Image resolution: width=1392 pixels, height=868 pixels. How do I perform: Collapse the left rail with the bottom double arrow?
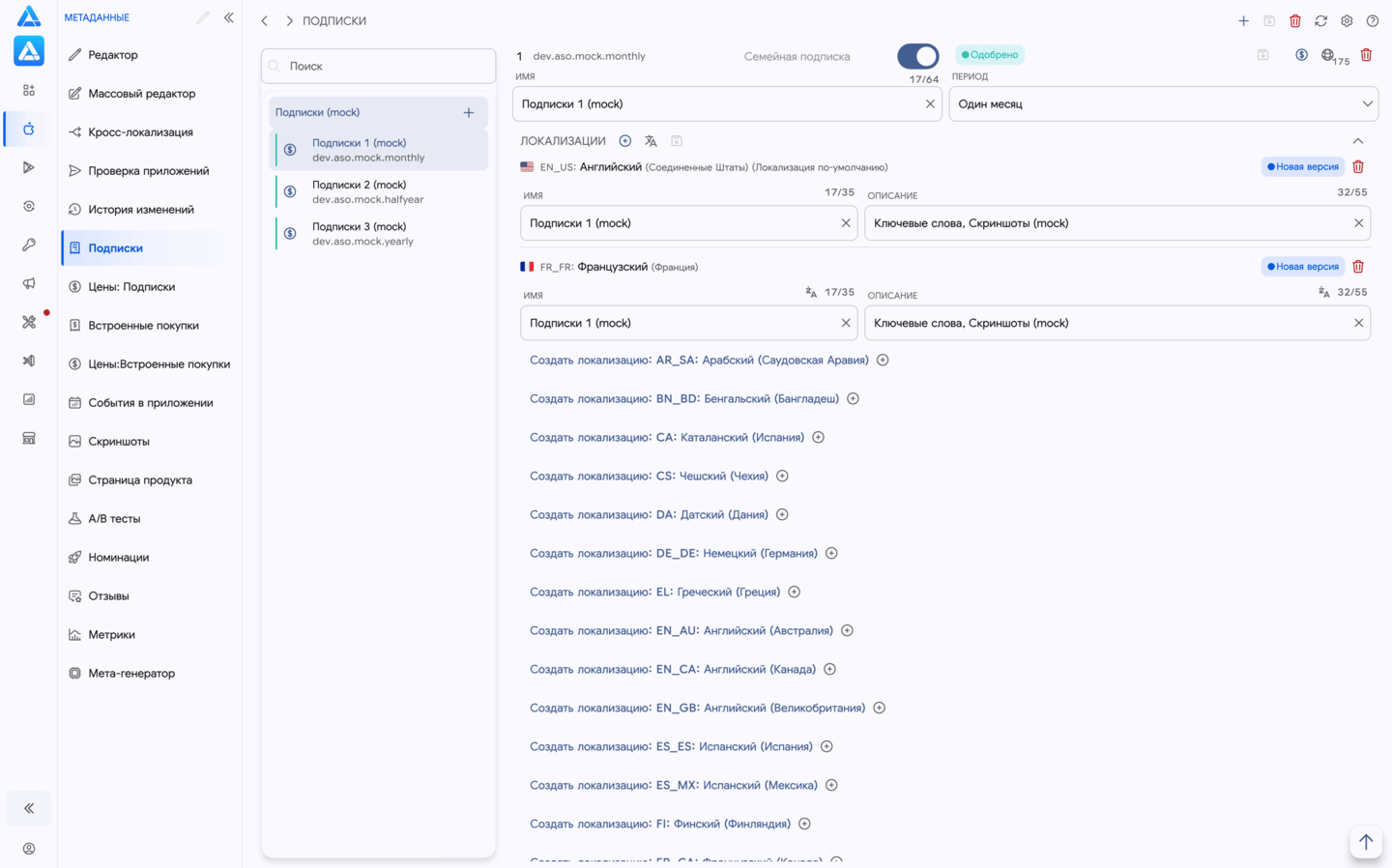click(29, 808)
